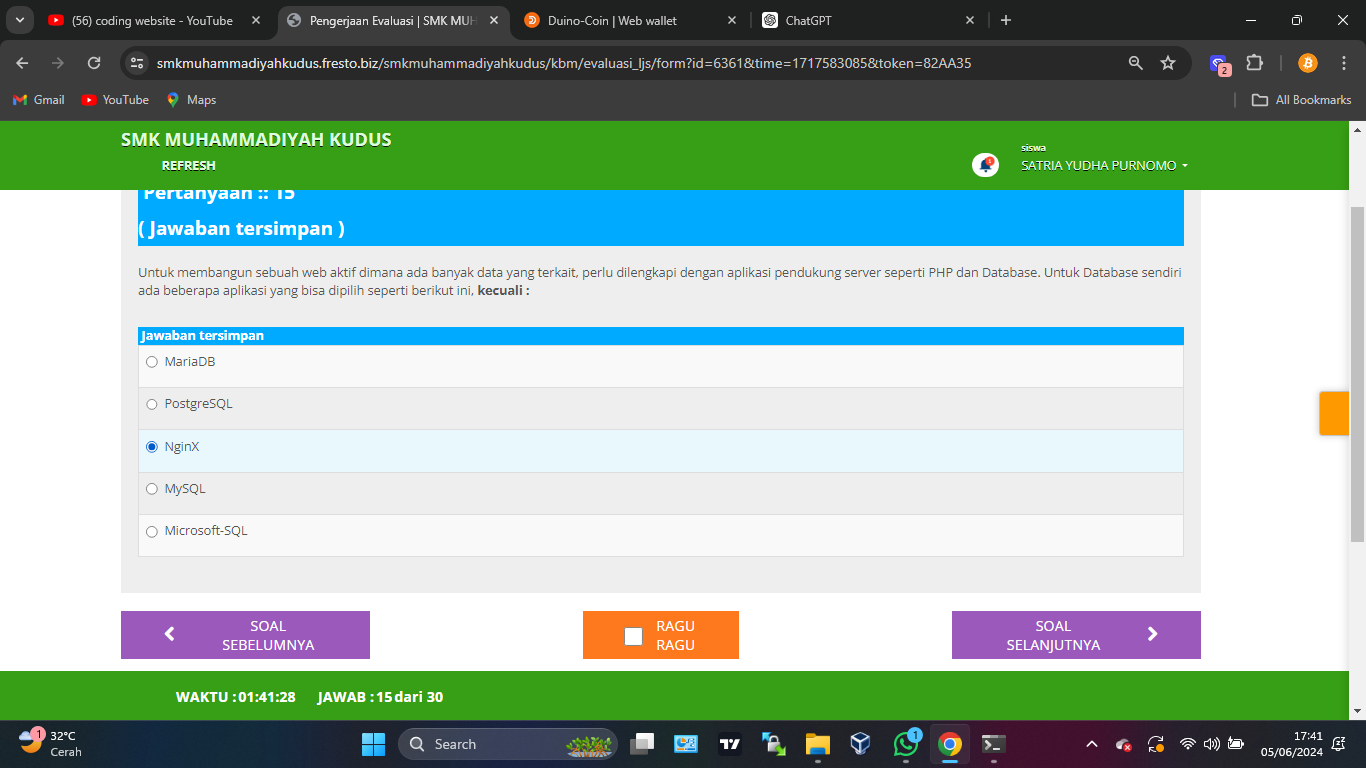Open the YouTube bookmark
The height and width of the screenshot is (768, 1366).
pos(115,100)
